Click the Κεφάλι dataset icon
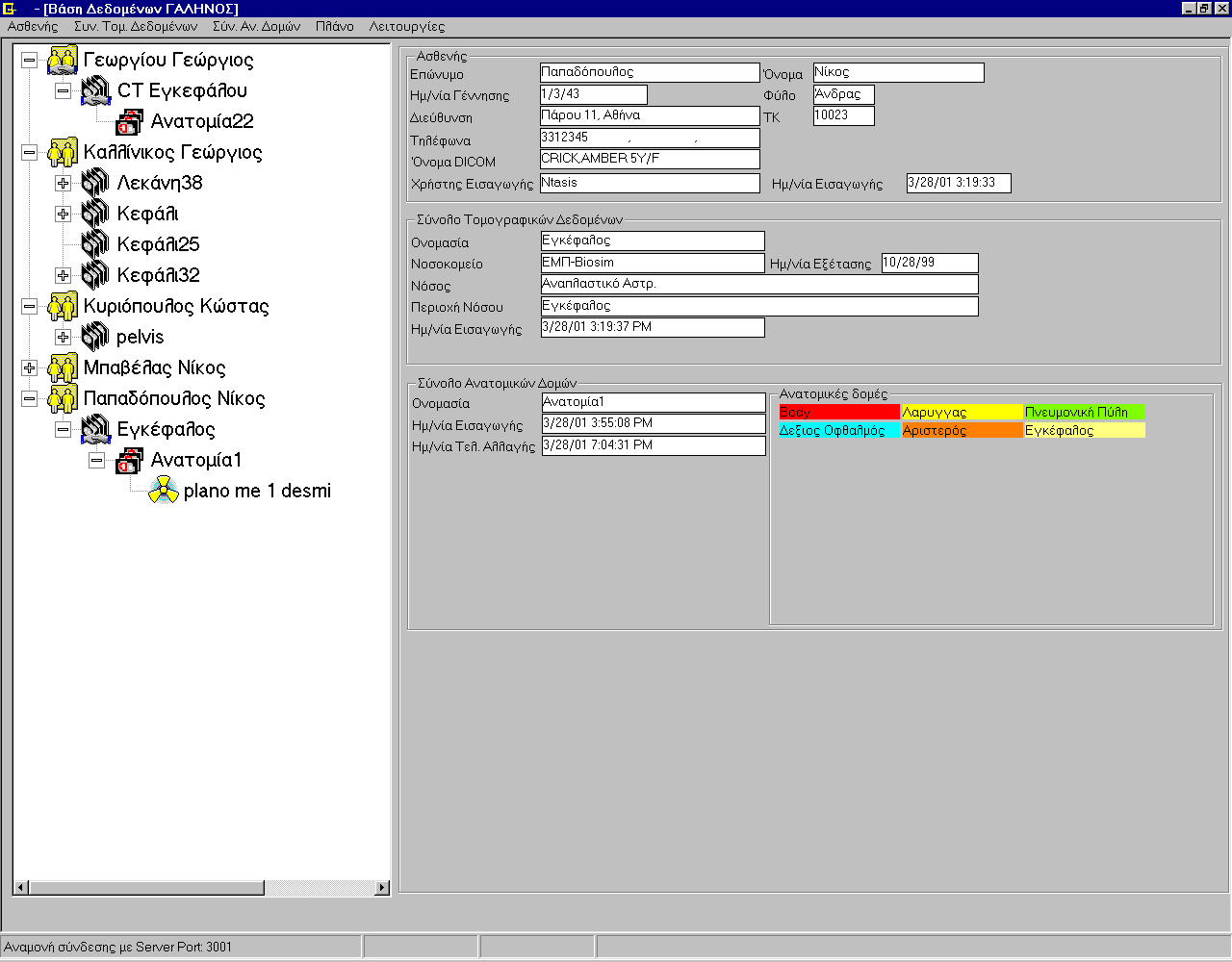This screenshot has height=962, width=1232. [96, 214]
